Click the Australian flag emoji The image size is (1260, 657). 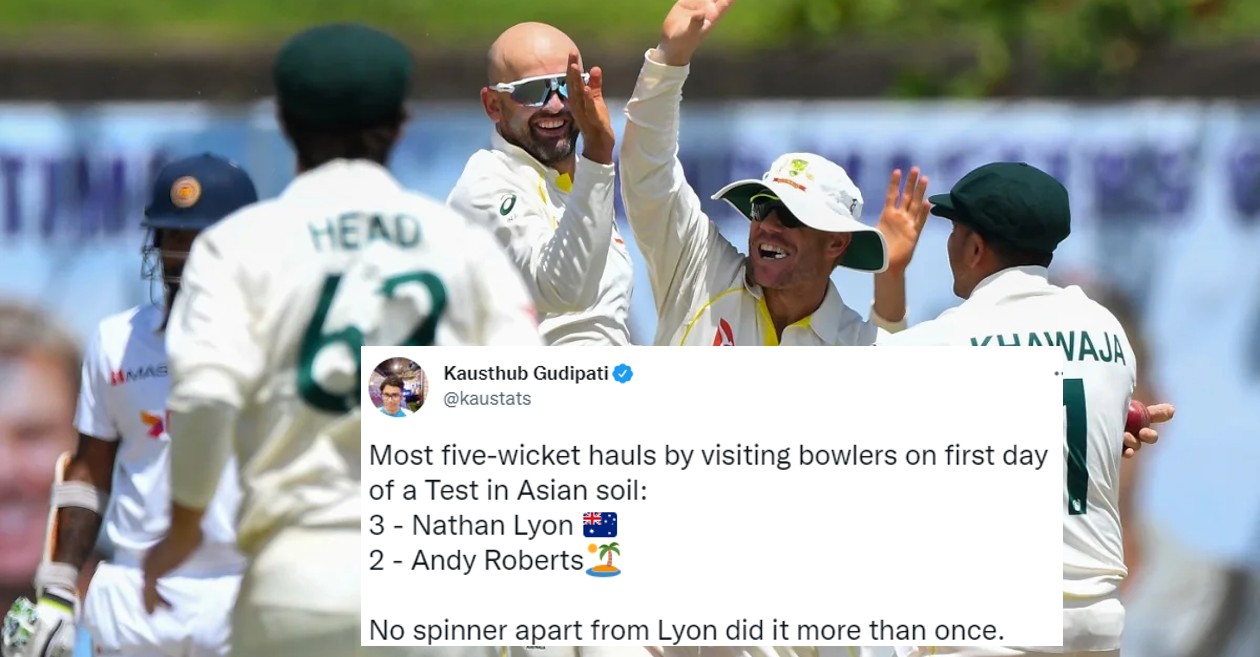coord(599,525)
